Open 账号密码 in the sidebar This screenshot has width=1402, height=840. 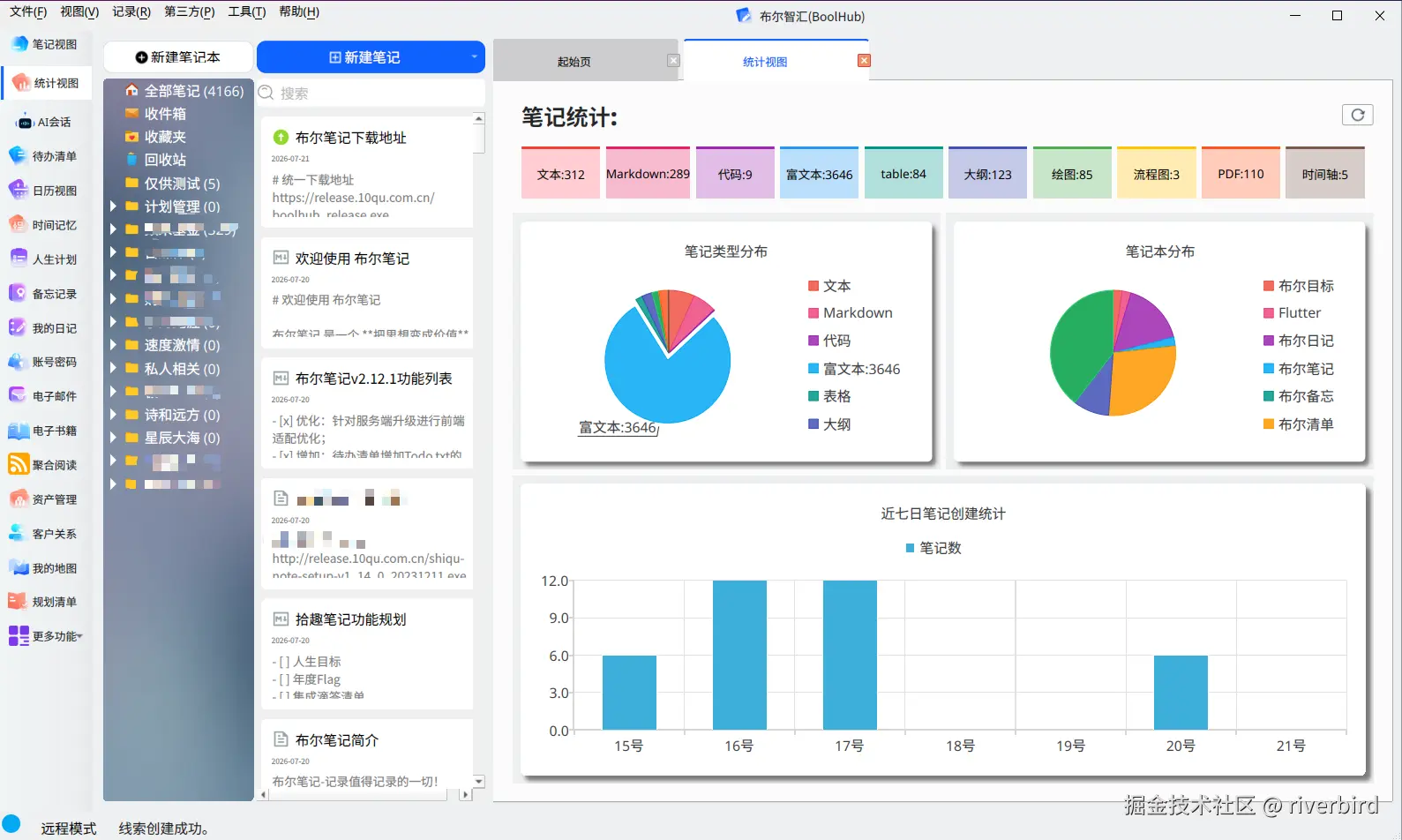pyautogui.click(x=44, y=362)
